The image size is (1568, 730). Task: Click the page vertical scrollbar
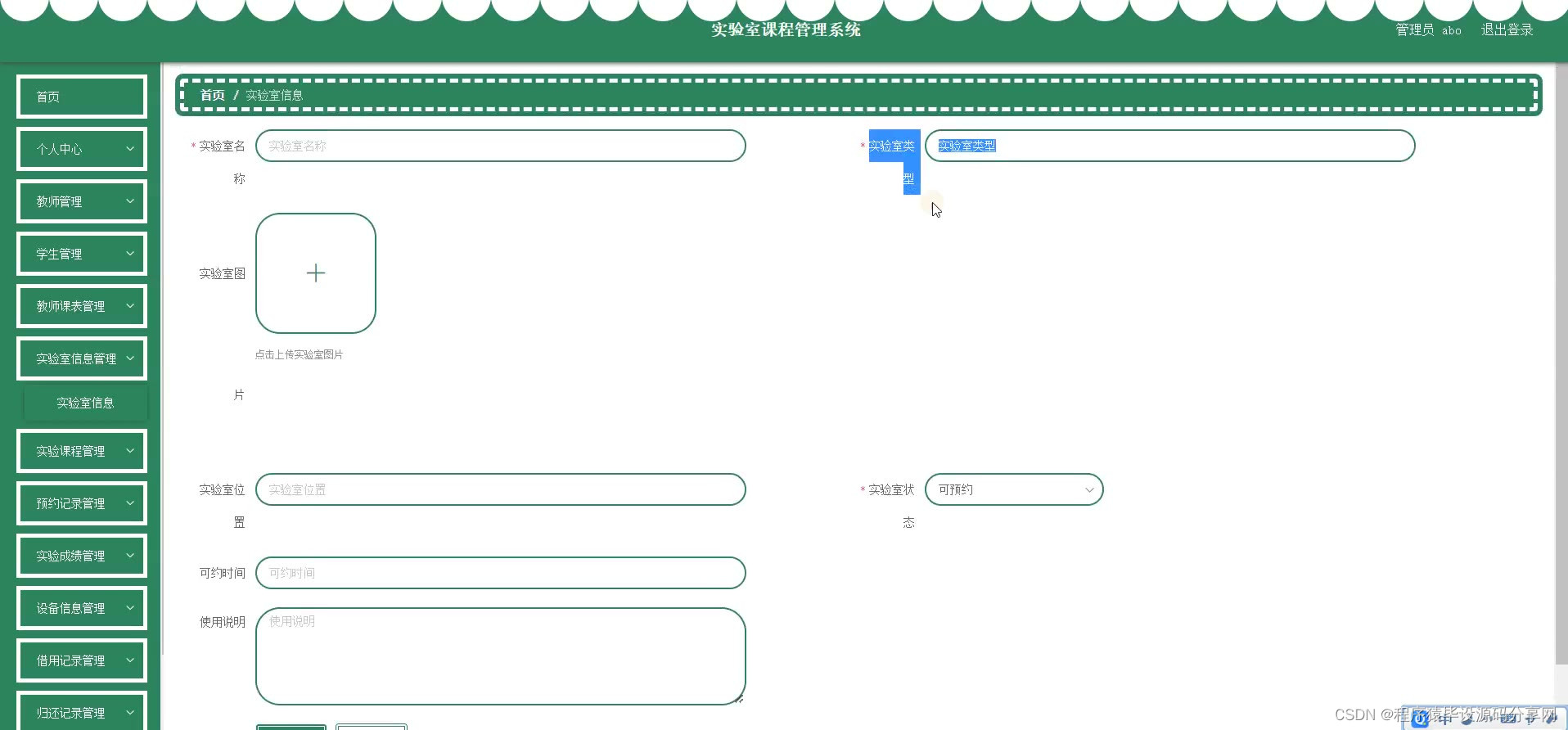1561,364
